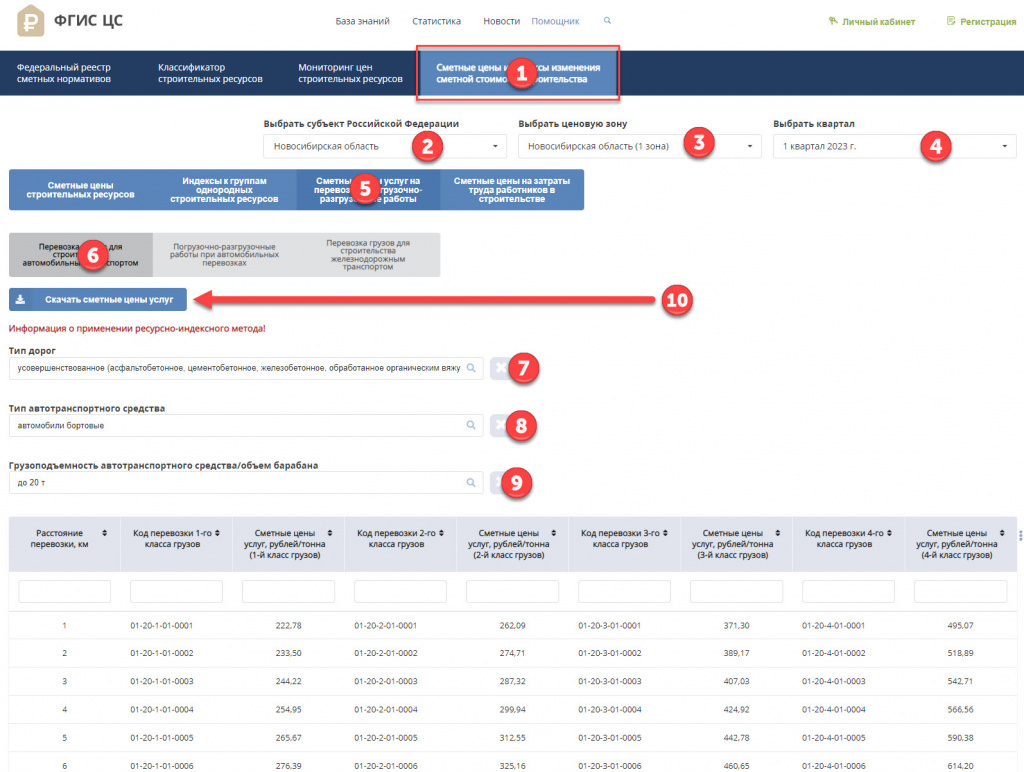Select Сметные цены строительных ресурсов tab
1024x772 pixels.
pos(81,189)
